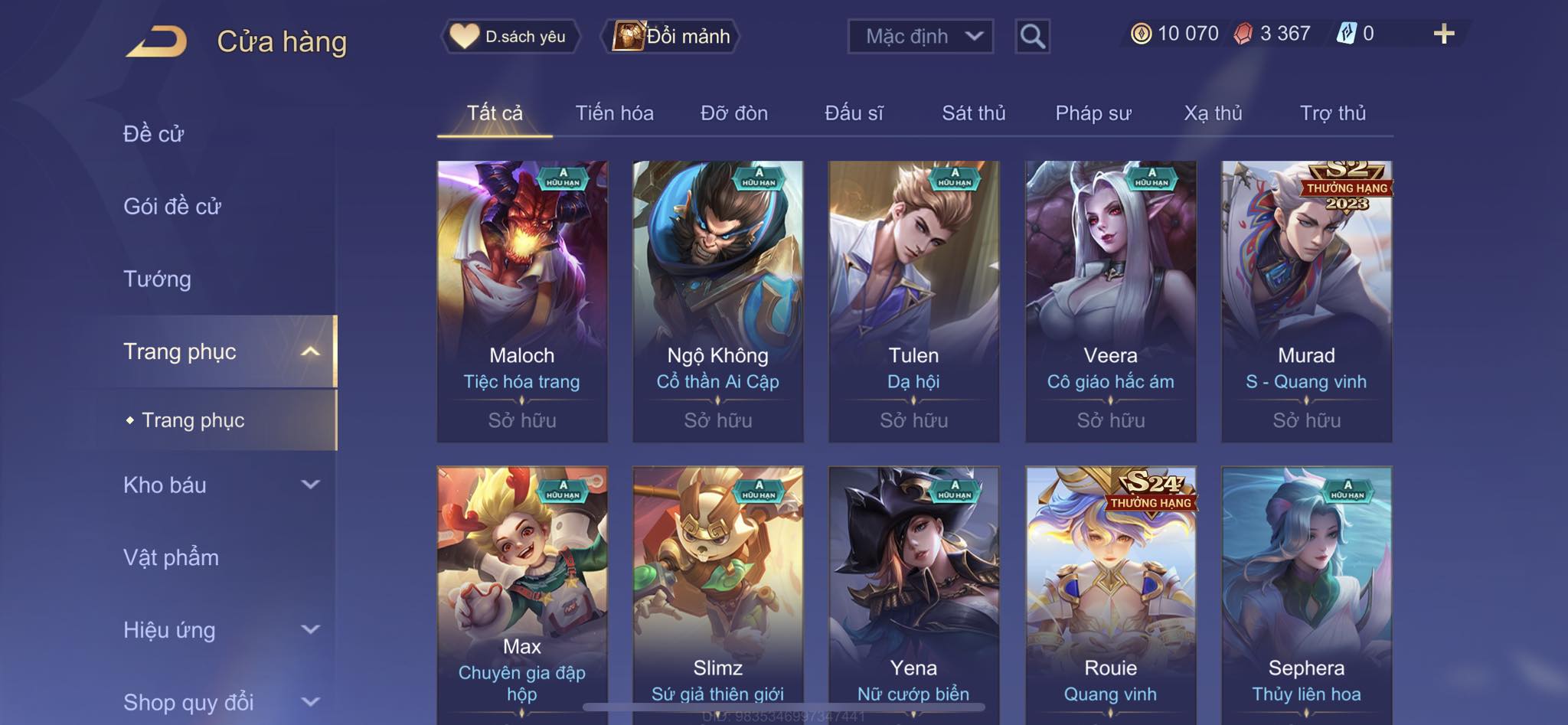Open the Murad S - Quang vinh skin card
This screenshot has height=725, width=1568.
1306,301
